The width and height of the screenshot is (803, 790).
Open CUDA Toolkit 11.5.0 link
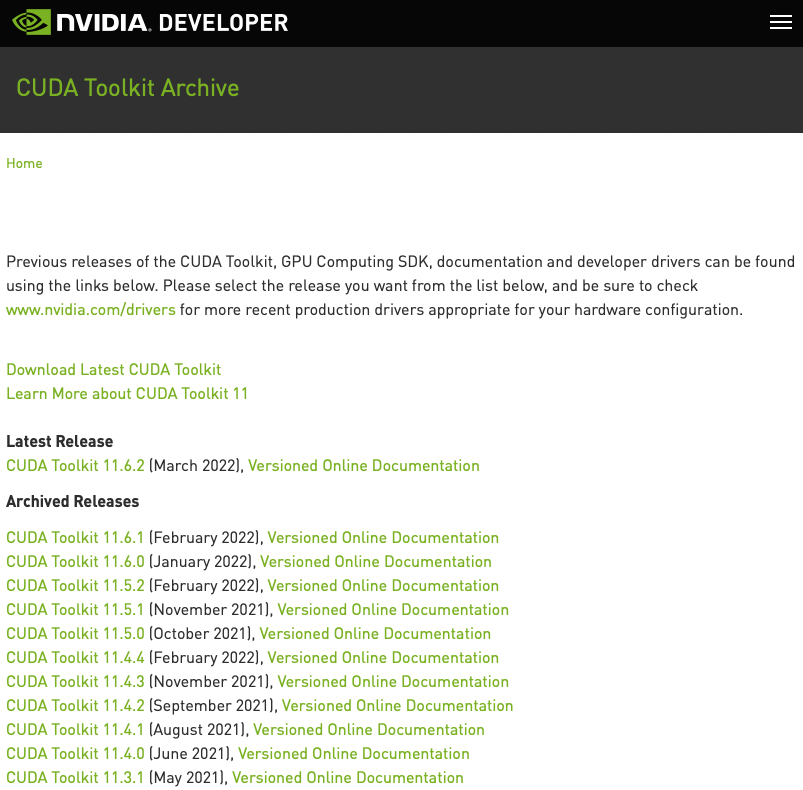[x=75, y=634]
